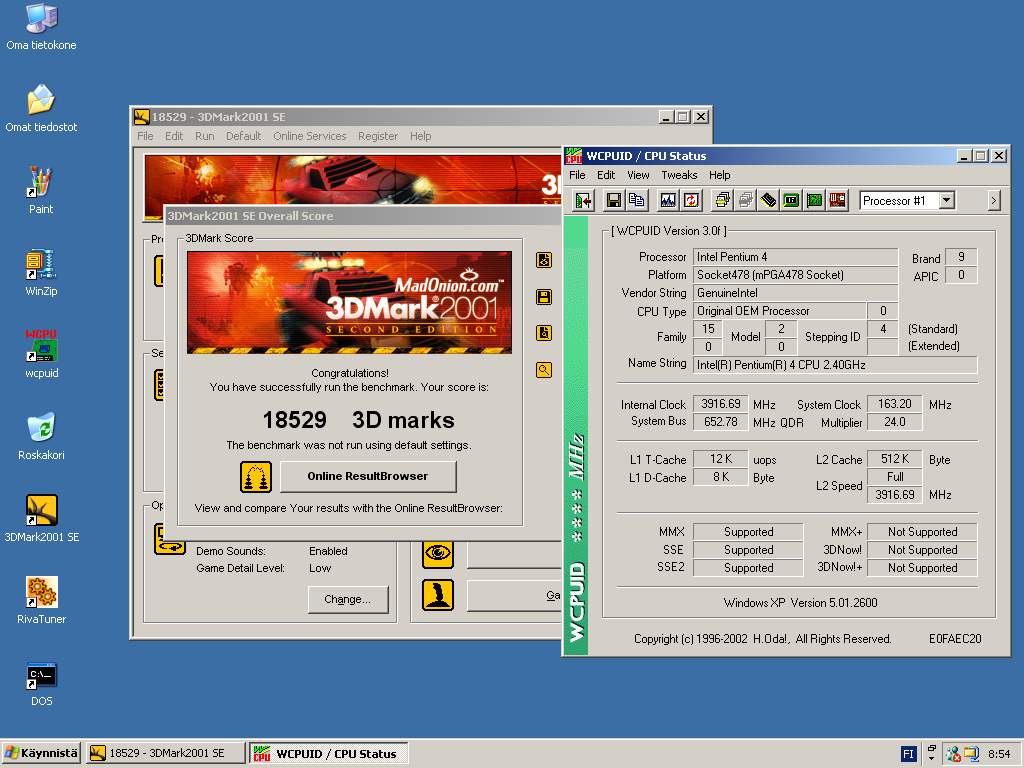1024x768 pixels.
Task: Expand the Processor #1 dropdown
Action: coord(946,201)
